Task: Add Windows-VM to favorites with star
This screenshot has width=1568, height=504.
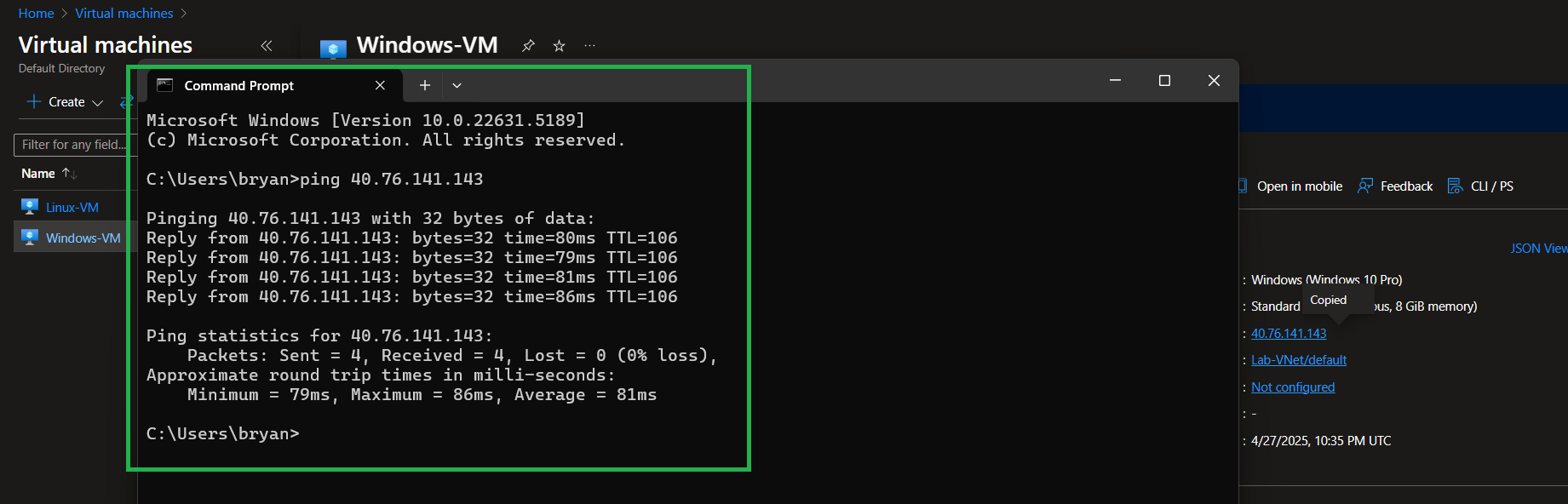Action: pos(559,46)
